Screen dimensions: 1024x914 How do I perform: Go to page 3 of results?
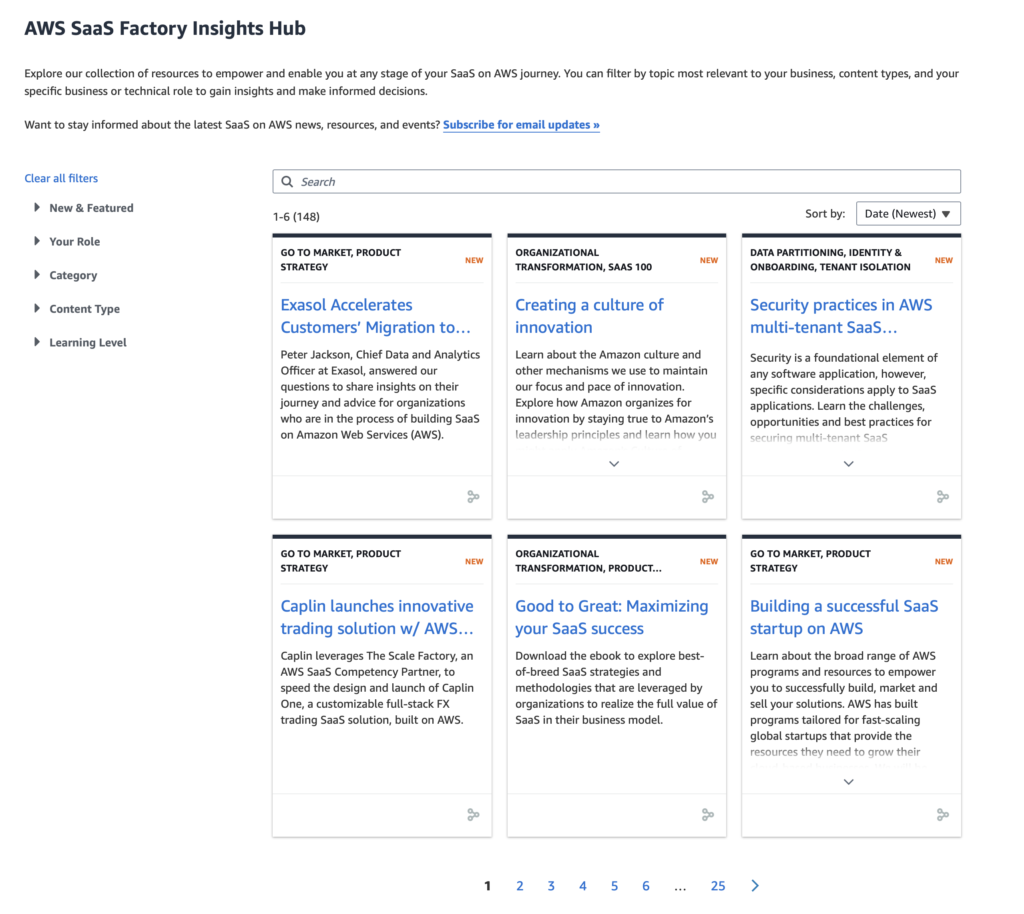coord(551,886)
